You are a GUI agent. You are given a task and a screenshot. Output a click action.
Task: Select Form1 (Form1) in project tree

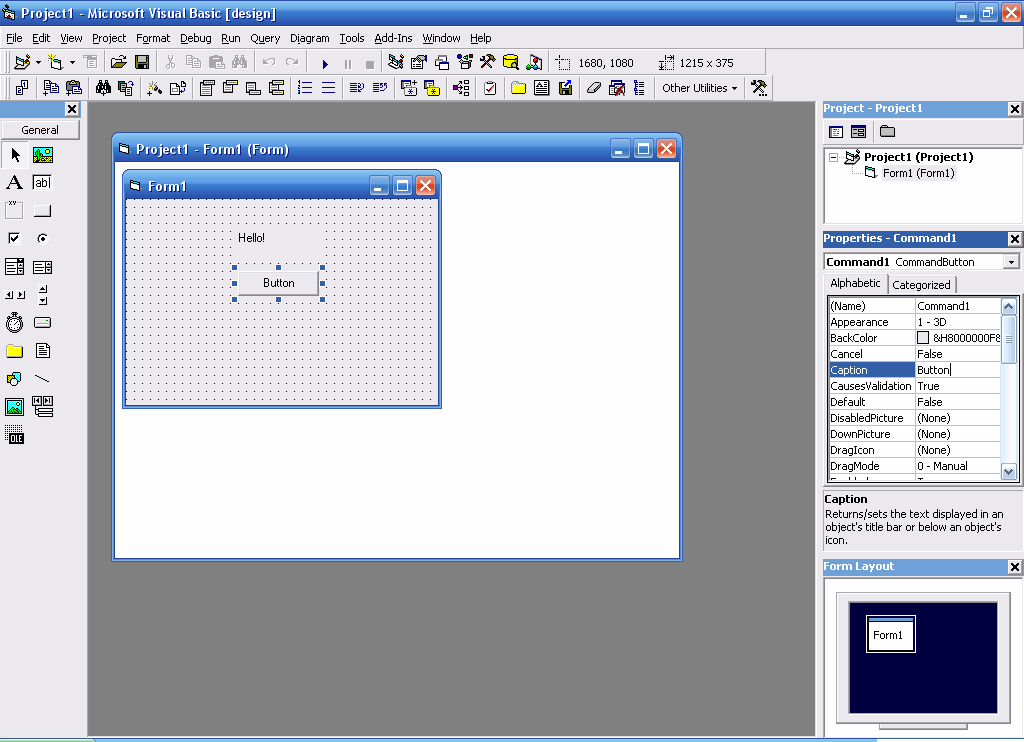(918, 173)
